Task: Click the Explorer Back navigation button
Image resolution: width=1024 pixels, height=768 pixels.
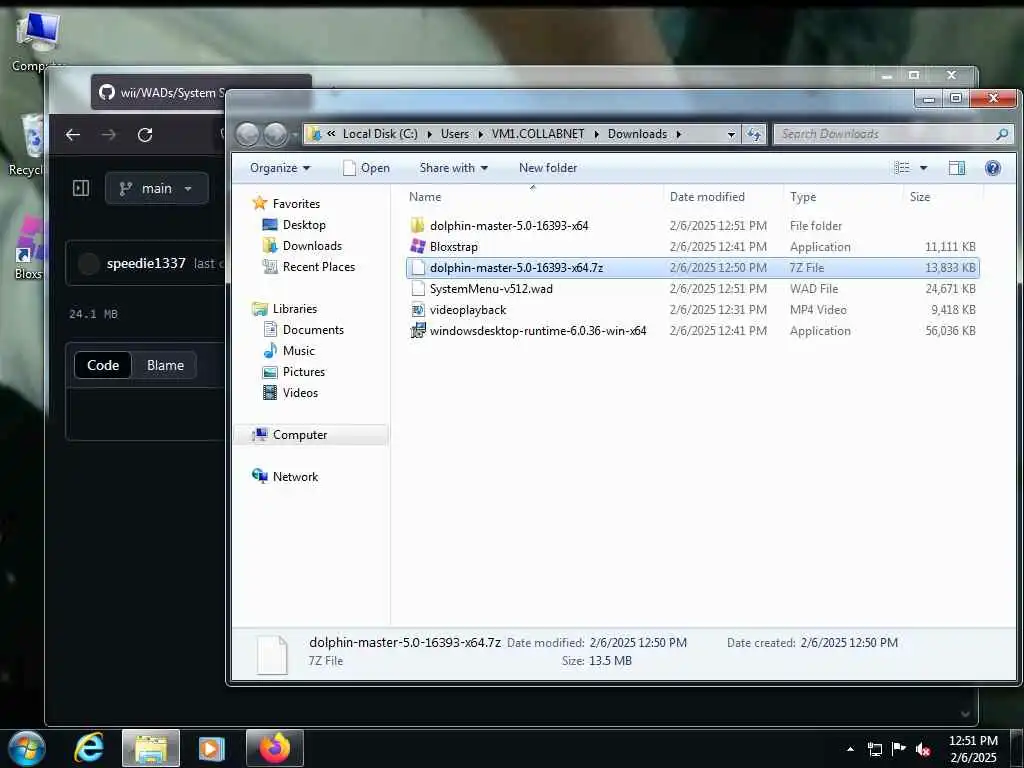Action: (x=248, y=135)
